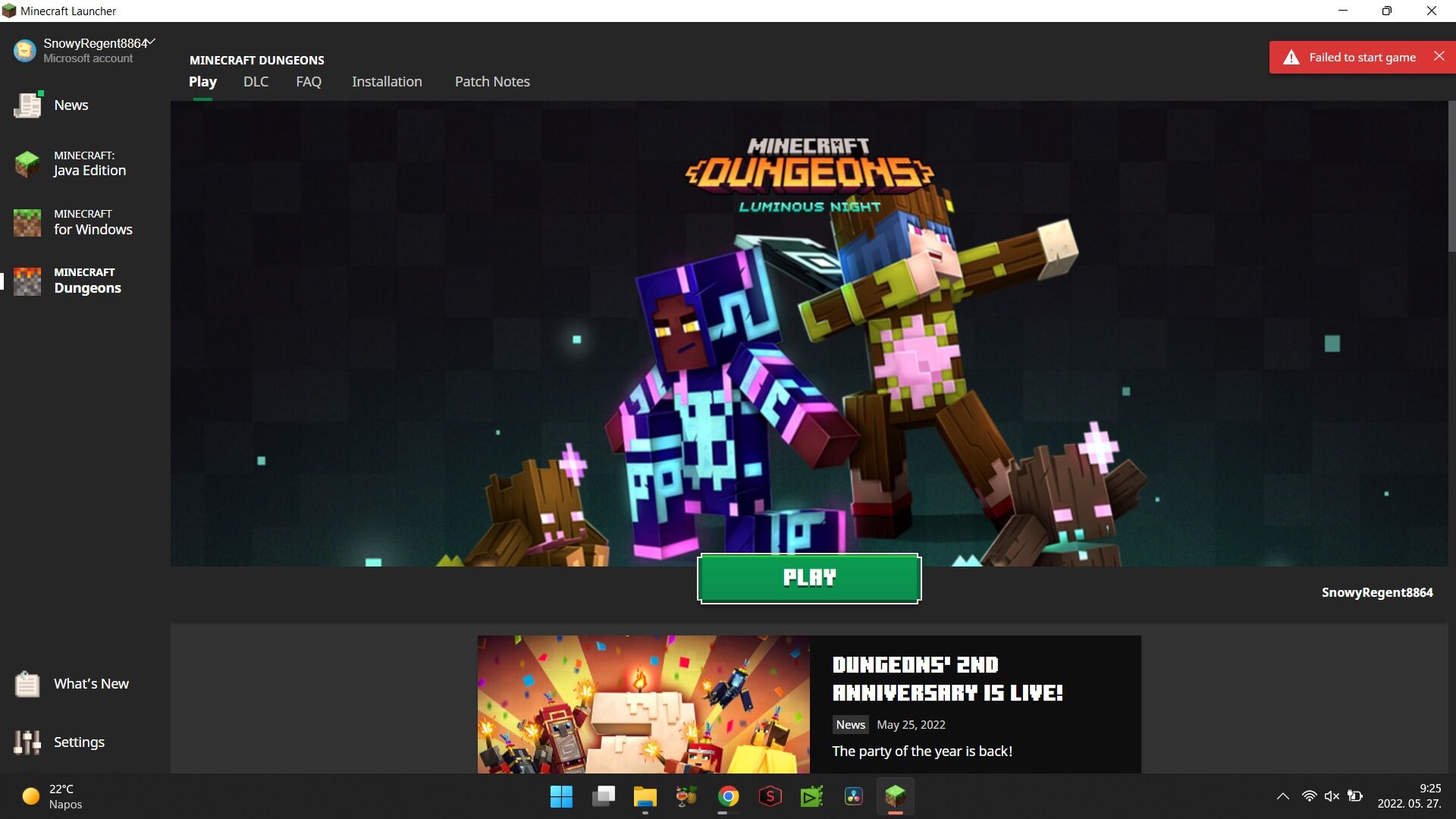Select Minecraft for Windows icon
The width and height of the screenshot is (1456, 819).
(27, 222)
